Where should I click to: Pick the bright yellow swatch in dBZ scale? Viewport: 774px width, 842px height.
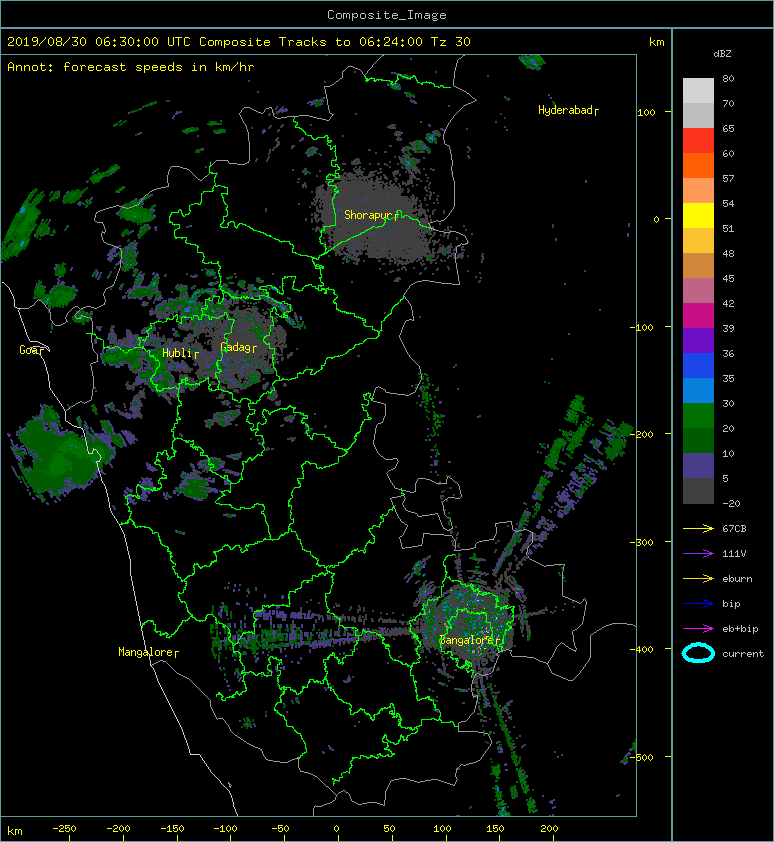click(x=698, y=215)
